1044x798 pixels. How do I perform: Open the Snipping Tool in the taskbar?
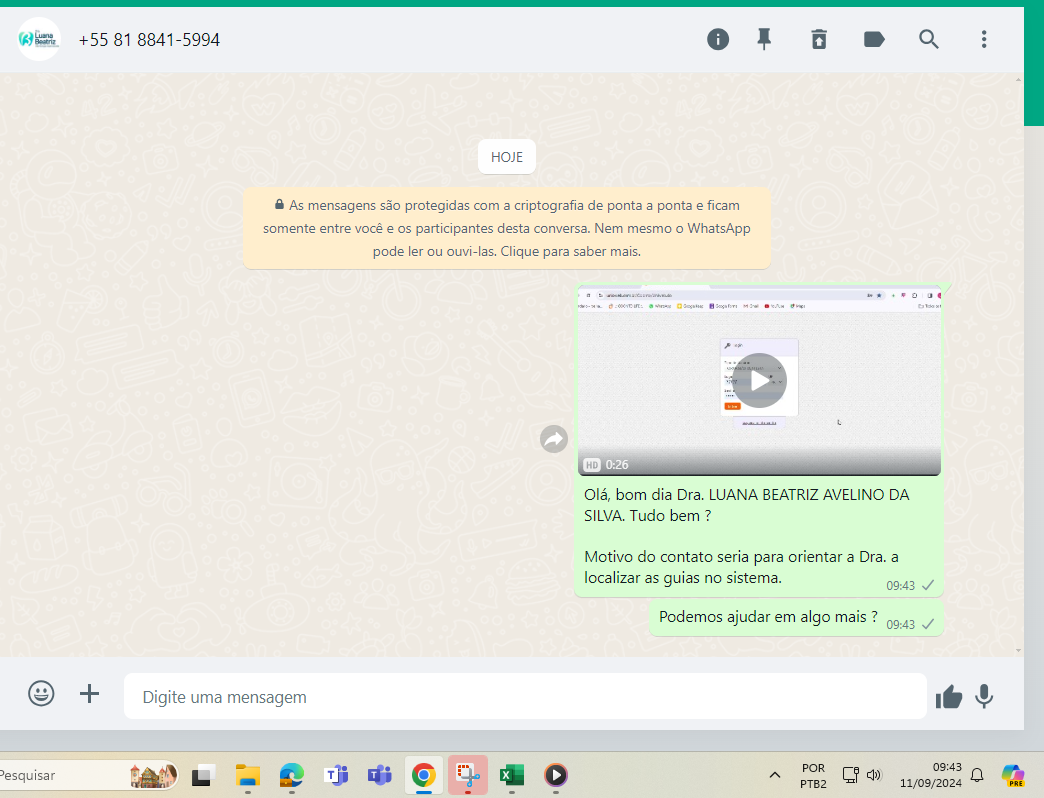point(467,775)
